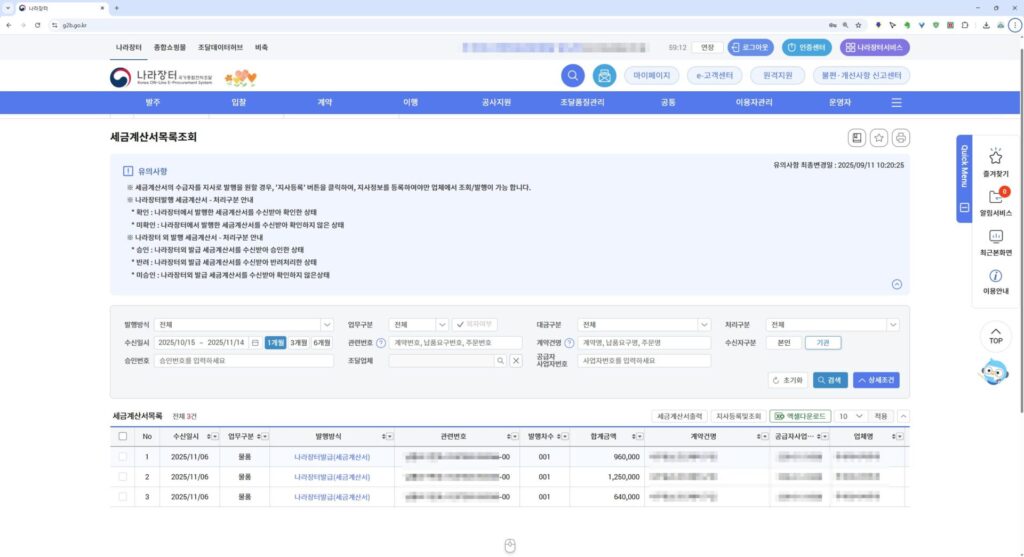
Task: Add this page to favorites with star icon
Action: [x=879, y=138]
